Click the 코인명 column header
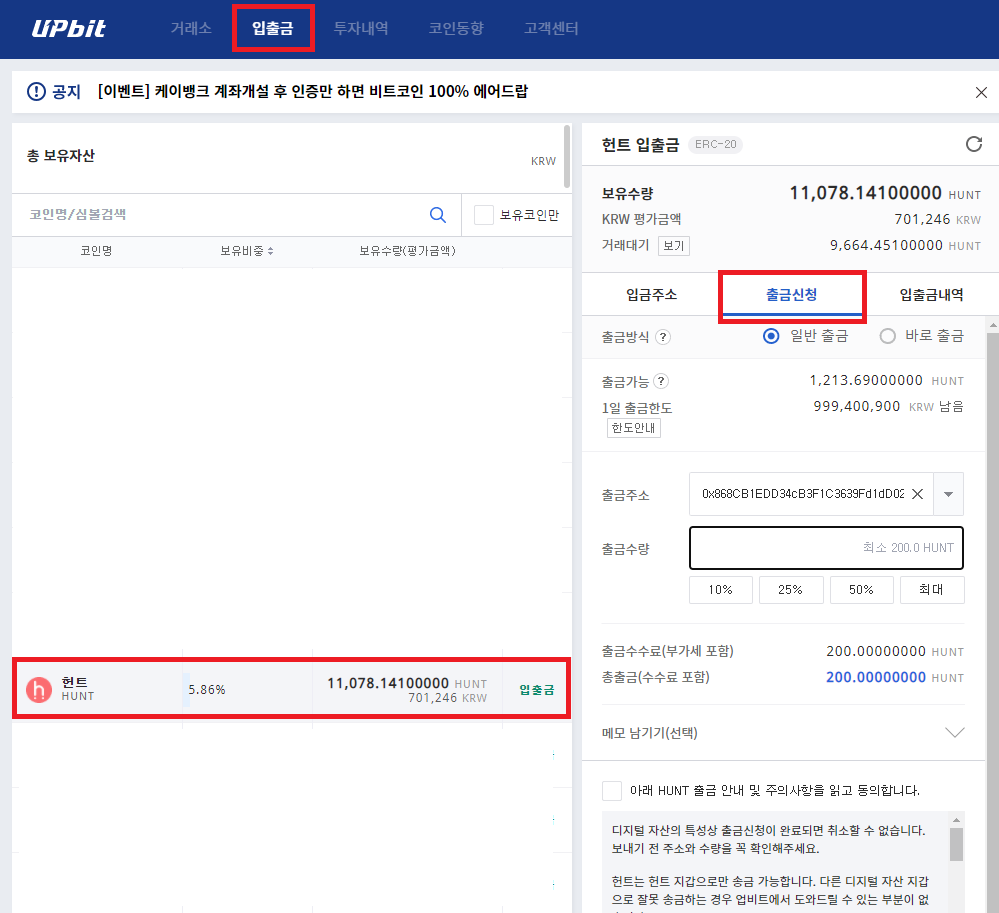 pyautogui.click(x=96, y=251)
